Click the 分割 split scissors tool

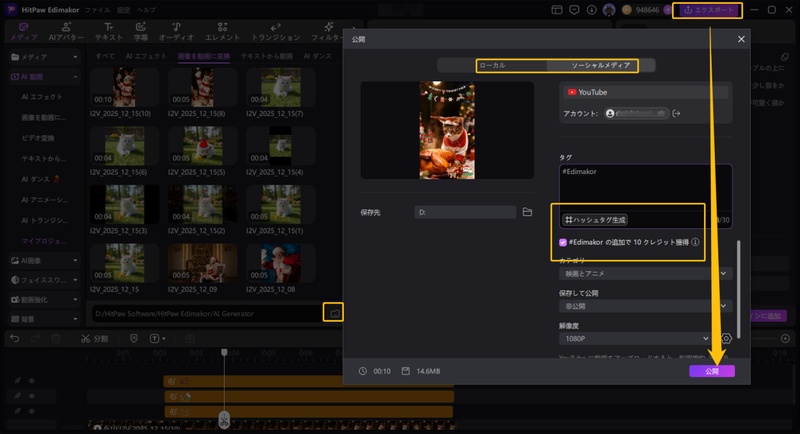tap(94, 339)
